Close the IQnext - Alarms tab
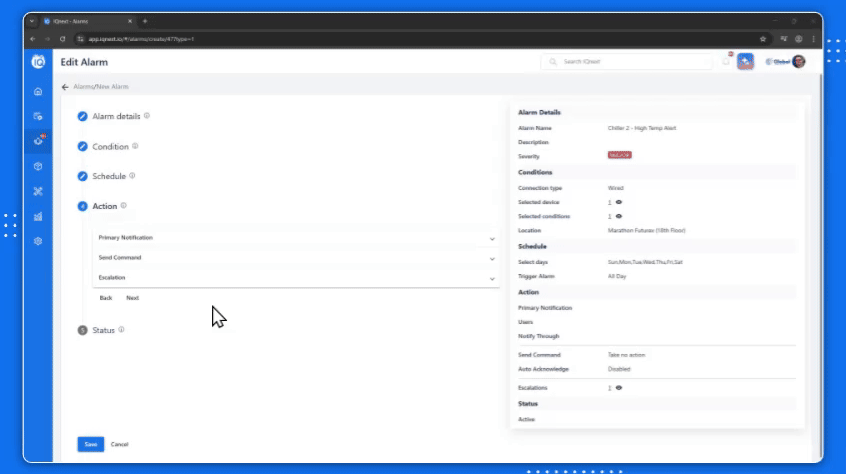846x474 pixels. click(129, 21)
